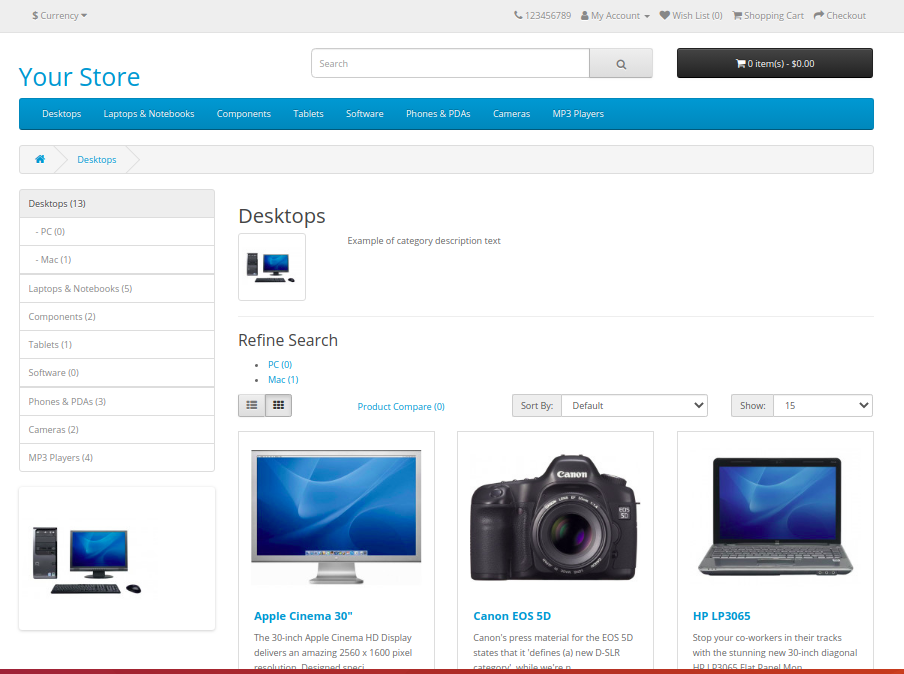Select Laptops & Notebooks (5) in sidebar
The image size is (904, 674).
pyautogui.click(x=117, y=288)
